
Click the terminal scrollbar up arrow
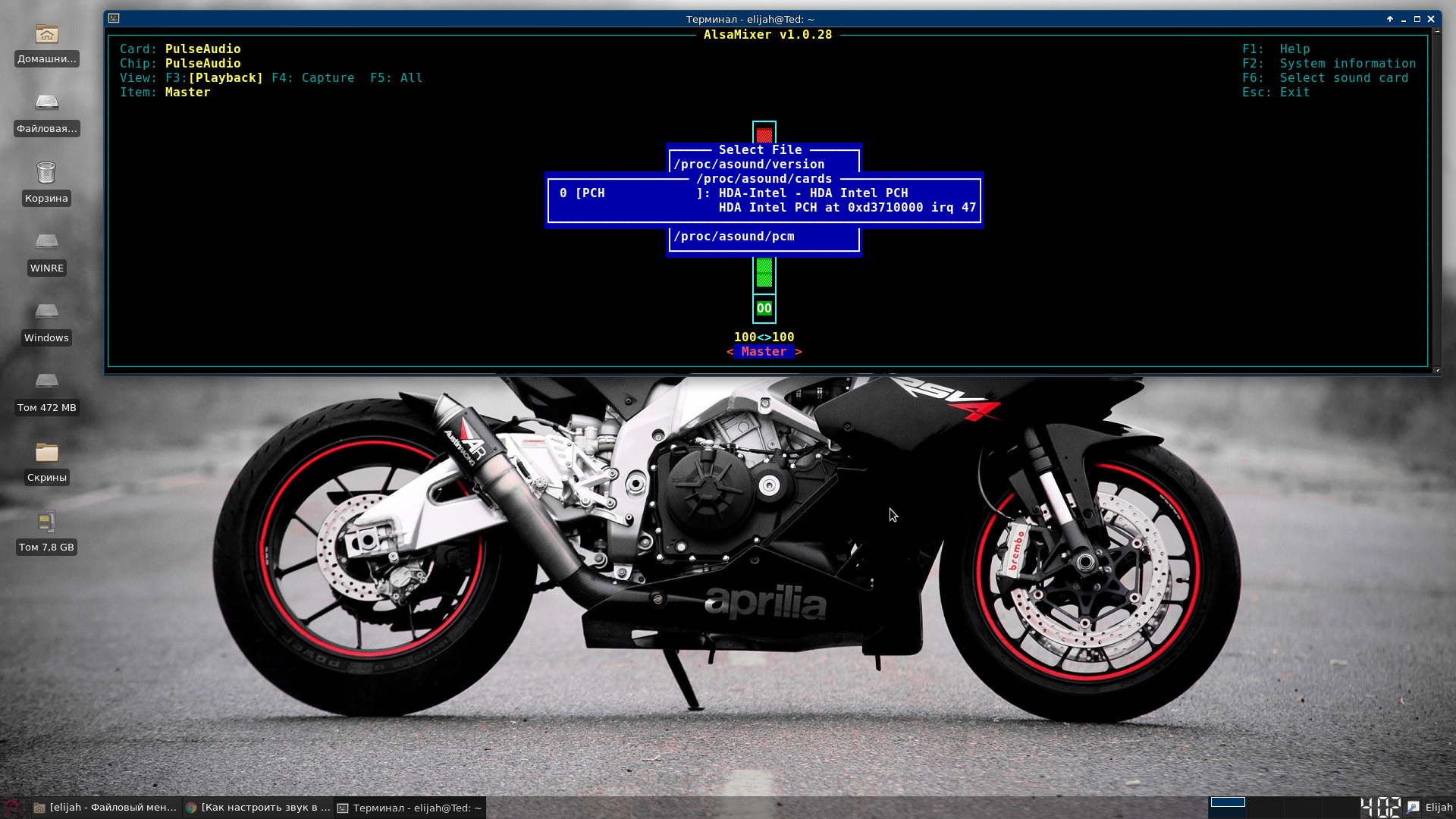click(x=1436, y=32)
